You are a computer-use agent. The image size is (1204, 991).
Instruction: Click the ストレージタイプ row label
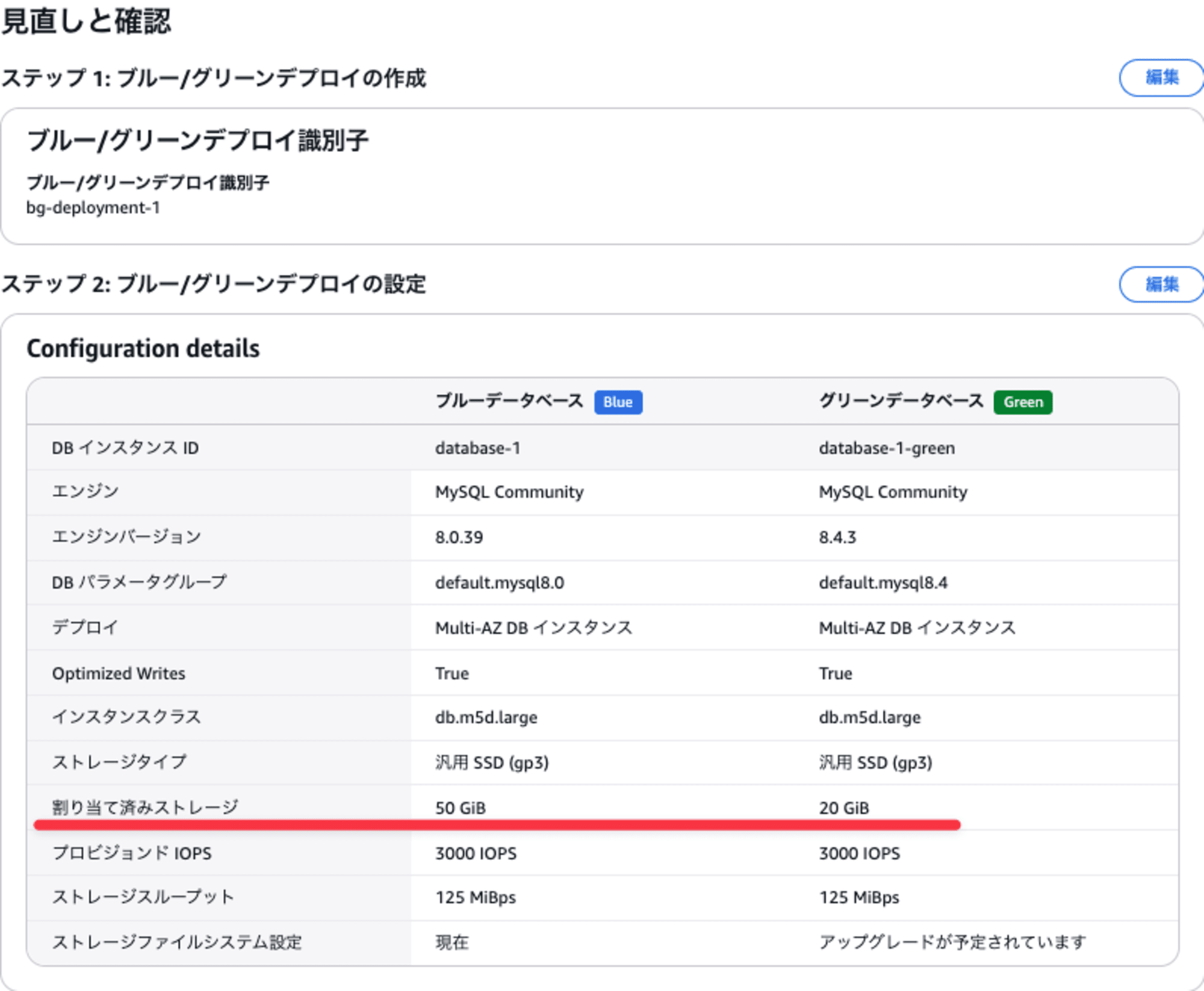[x=119, y=762]
